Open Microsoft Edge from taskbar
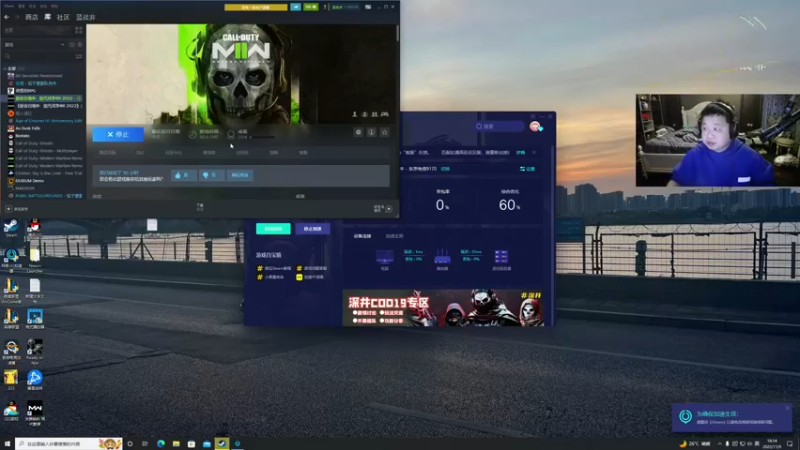Screen dimensions: 800x450 click(x=161, y=444)
